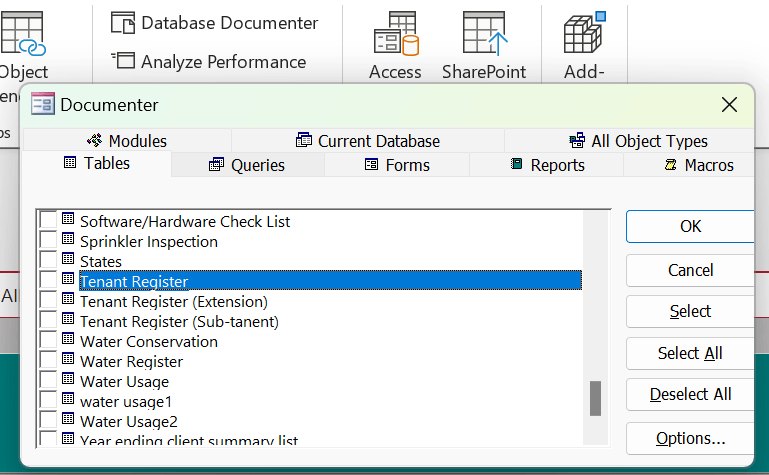Click table icon beside Tenant Register (Extension)
The width and height of the screenshot is (769, 475).
point(68,299)
